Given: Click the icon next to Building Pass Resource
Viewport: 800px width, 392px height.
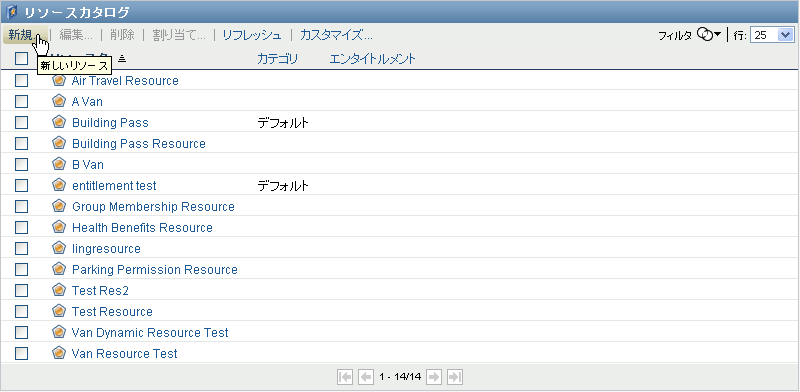Looking at the screenshot, I should pos(59,143).
